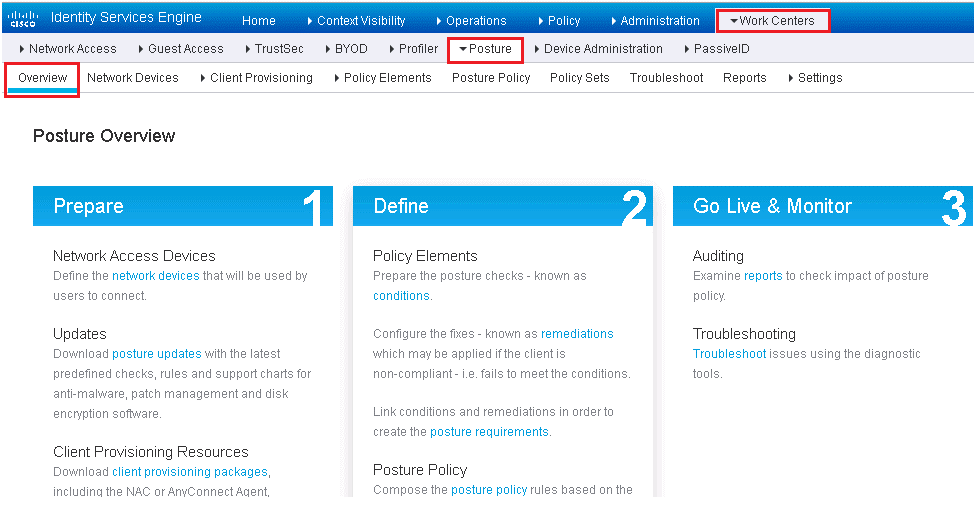
Task: Expand the Settings tab menu
Action: [x=815, y=78]
